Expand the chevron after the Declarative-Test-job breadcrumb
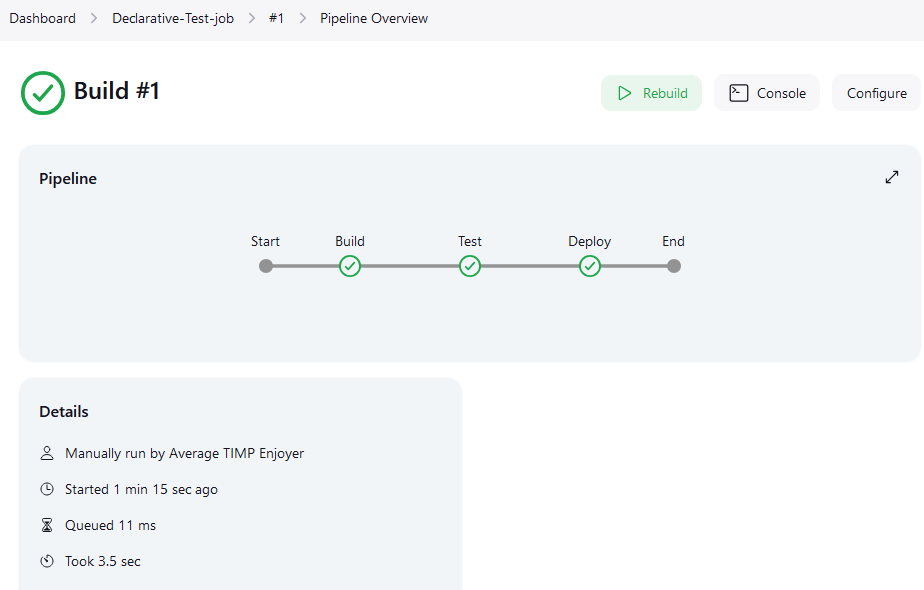924x590 pixels. tap(252, 18)
